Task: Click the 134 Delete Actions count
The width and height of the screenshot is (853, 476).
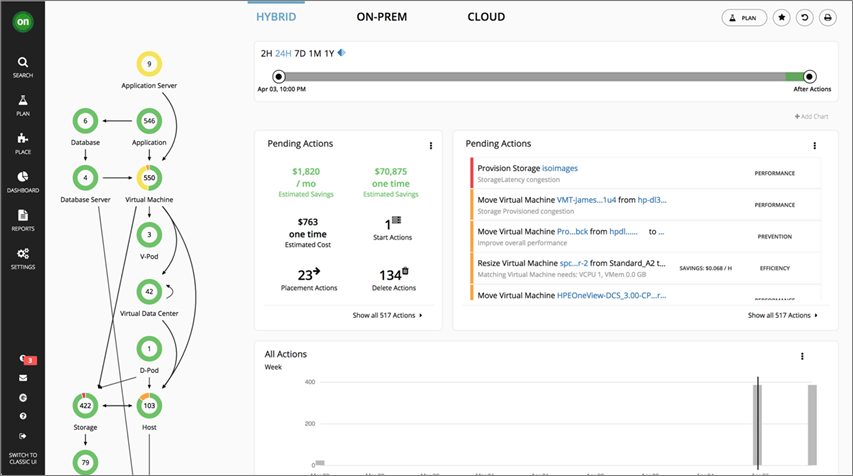Action: click(x=394, y=279)
